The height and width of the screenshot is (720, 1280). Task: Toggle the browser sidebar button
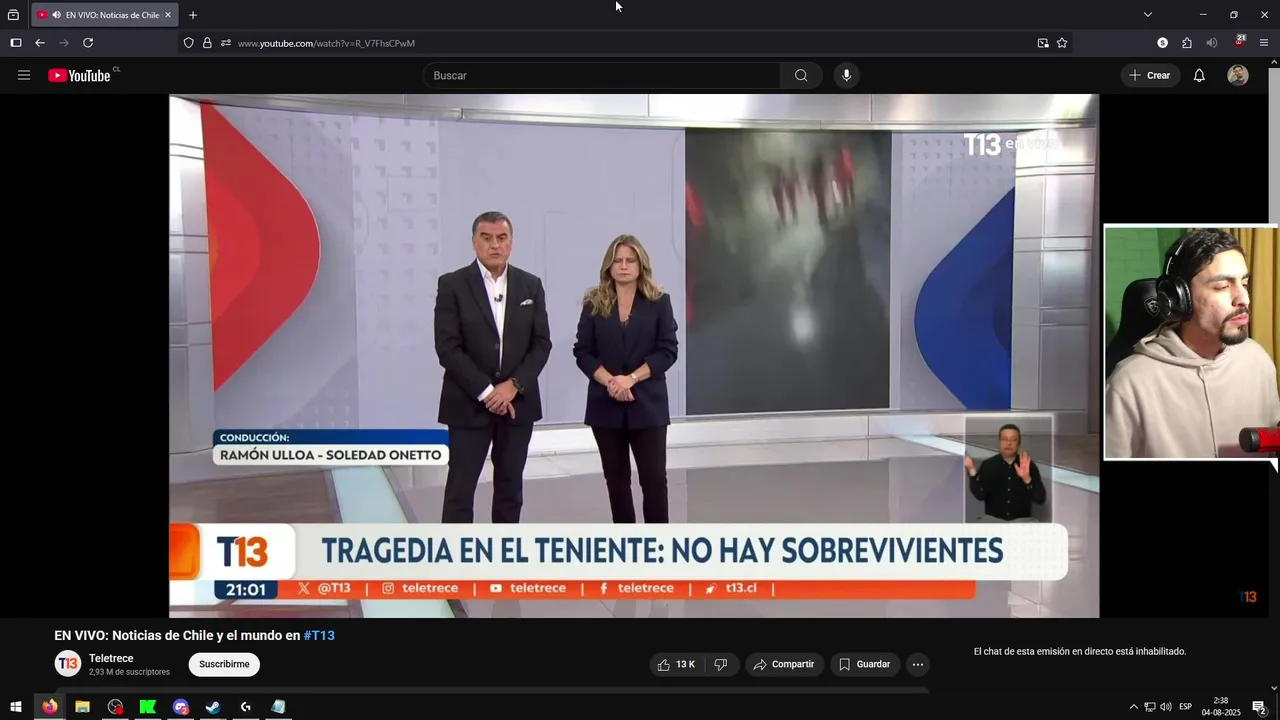[x=15, y=43]
